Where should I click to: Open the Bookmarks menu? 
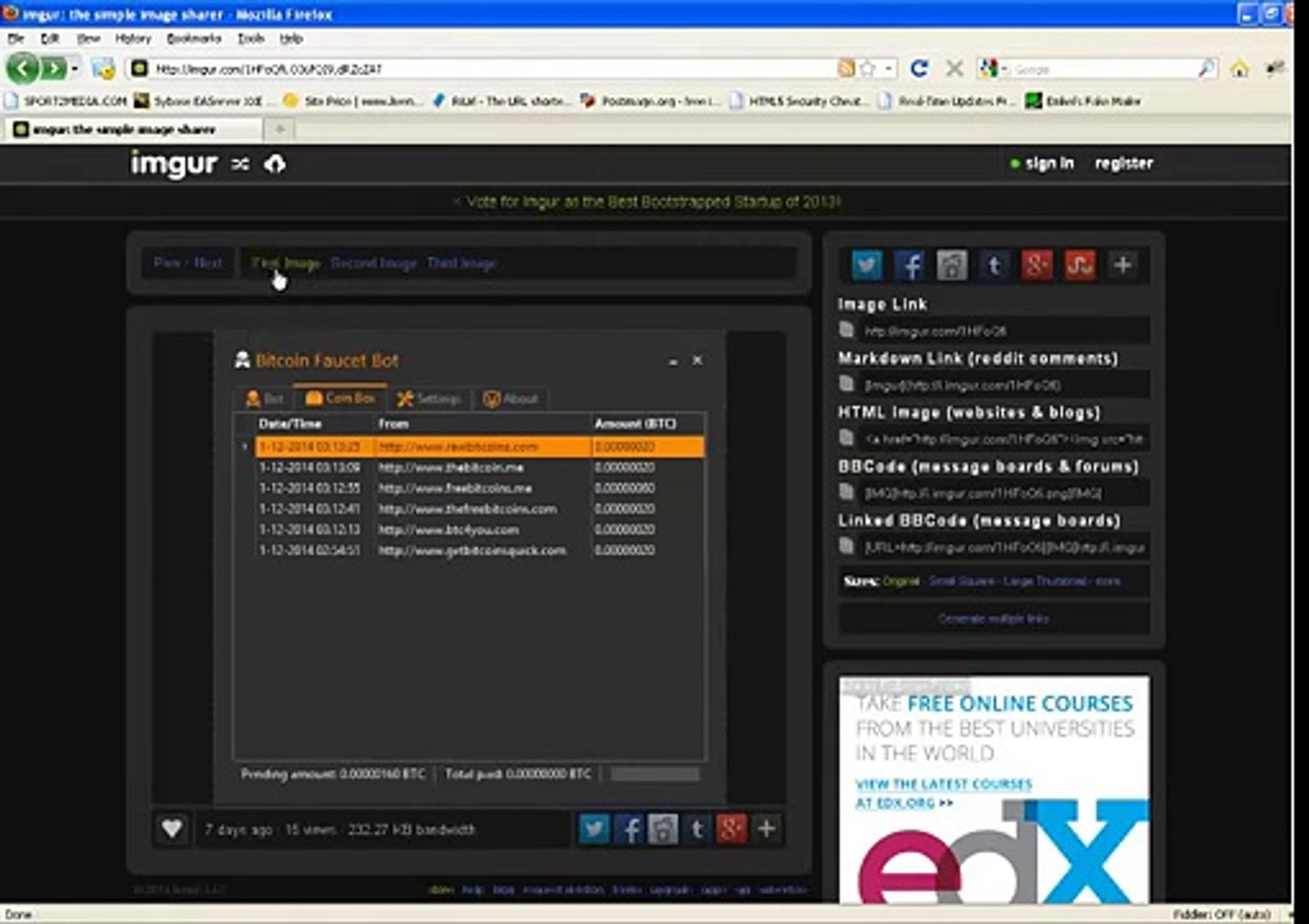click(194, 38)
